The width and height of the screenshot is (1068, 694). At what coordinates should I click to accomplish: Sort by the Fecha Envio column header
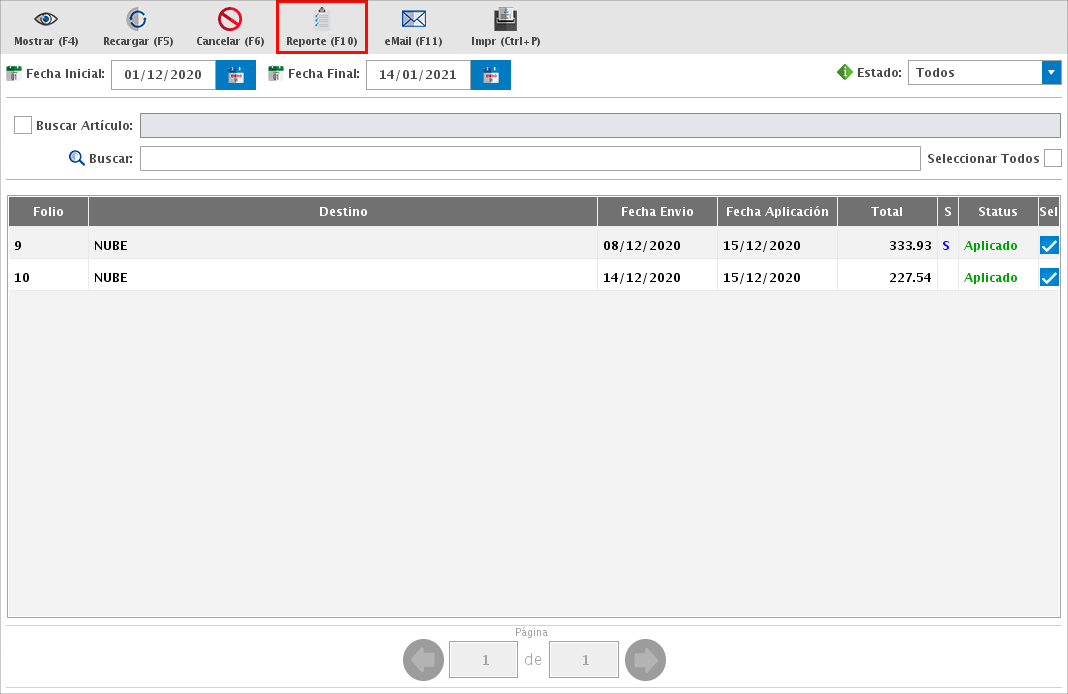click(x=657, y=211)
